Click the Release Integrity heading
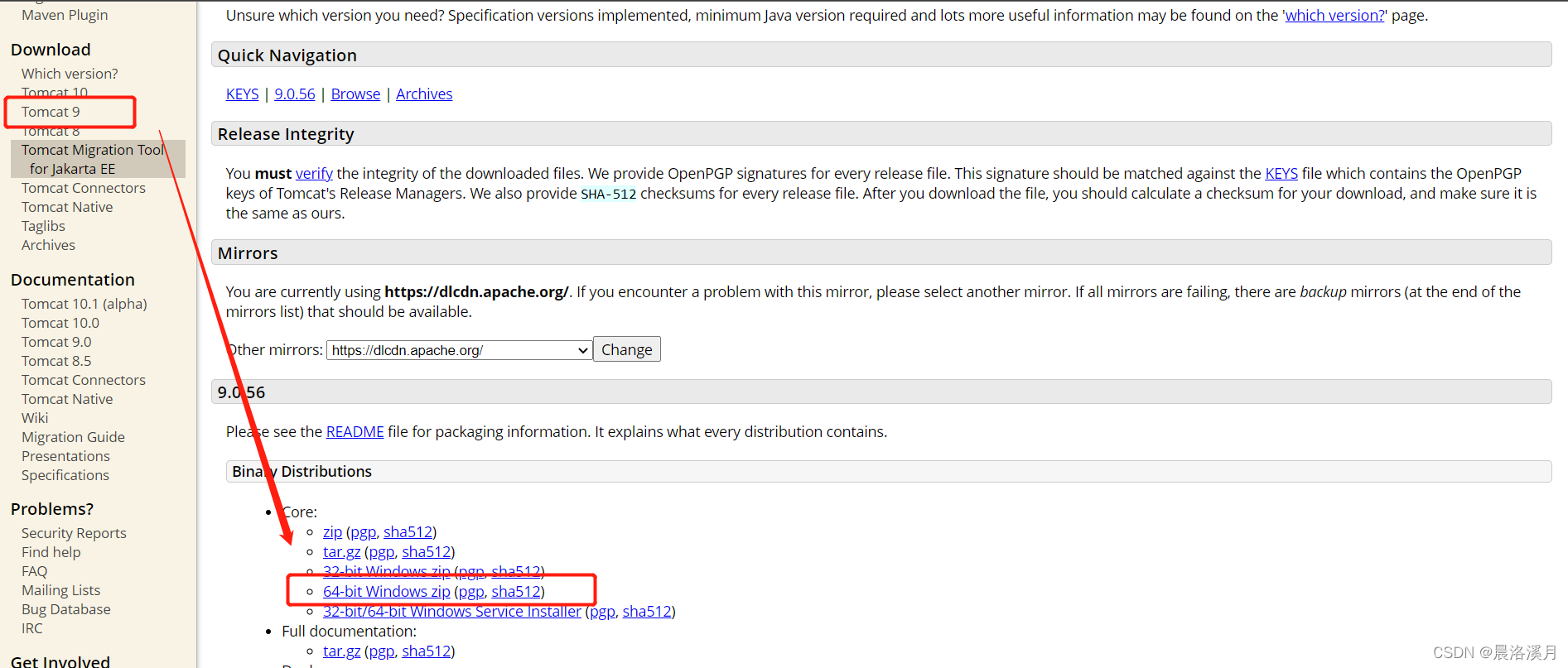 pos(286,134)
